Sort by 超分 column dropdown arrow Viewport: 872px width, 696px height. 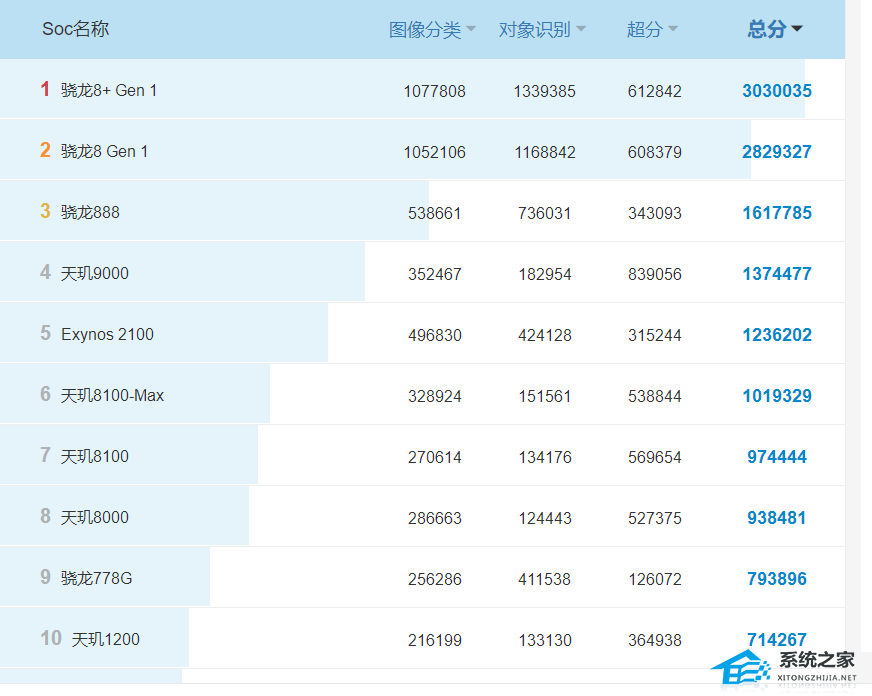[x=672, y=28]
